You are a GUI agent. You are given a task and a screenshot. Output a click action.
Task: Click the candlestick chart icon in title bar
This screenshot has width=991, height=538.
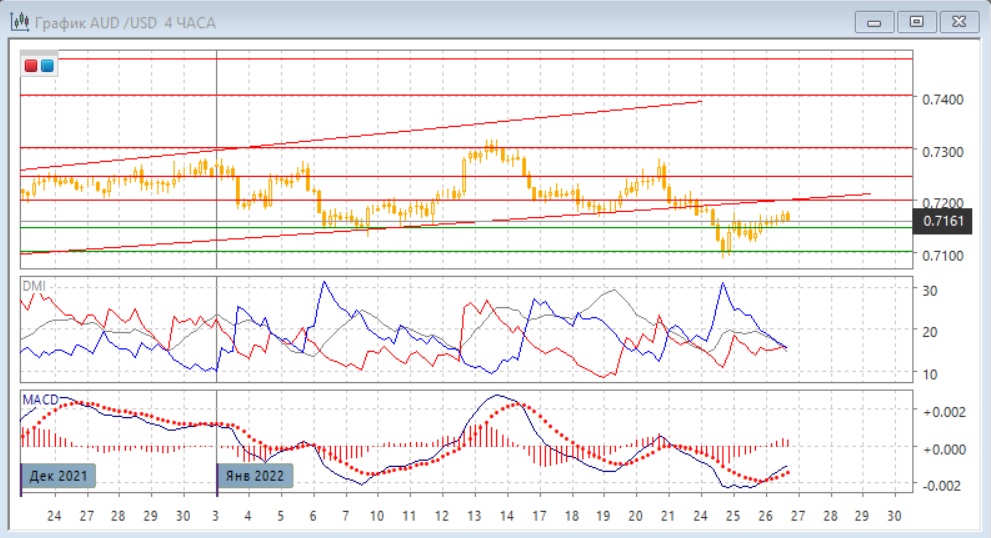pyautogui.click(x=18, y=21)
